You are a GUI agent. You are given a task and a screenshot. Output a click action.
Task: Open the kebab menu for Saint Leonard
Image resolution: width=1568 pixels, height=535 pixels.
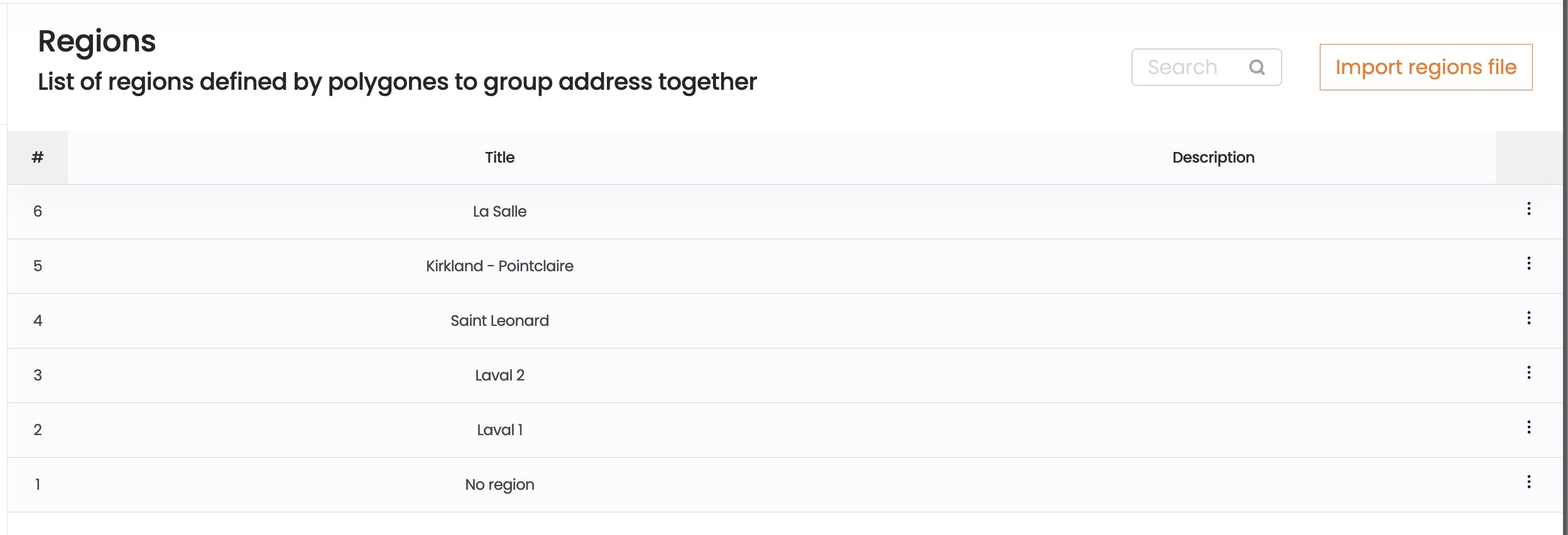coord(1528,318)
